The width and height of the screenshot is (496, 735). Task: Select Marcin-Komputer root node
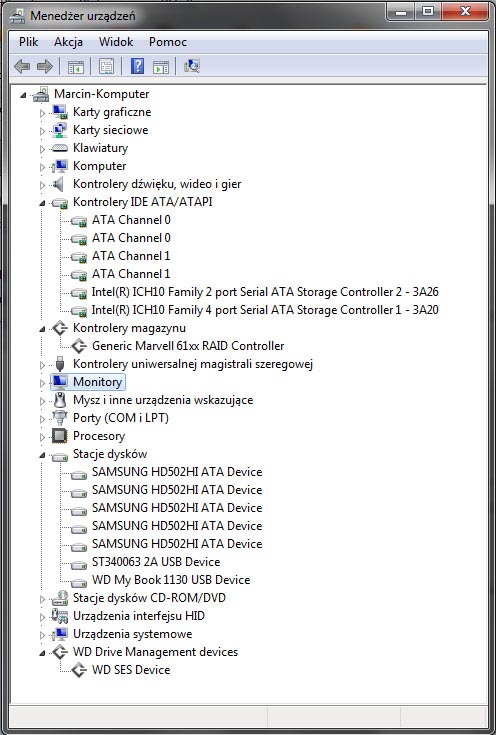(x=102, y=94)
